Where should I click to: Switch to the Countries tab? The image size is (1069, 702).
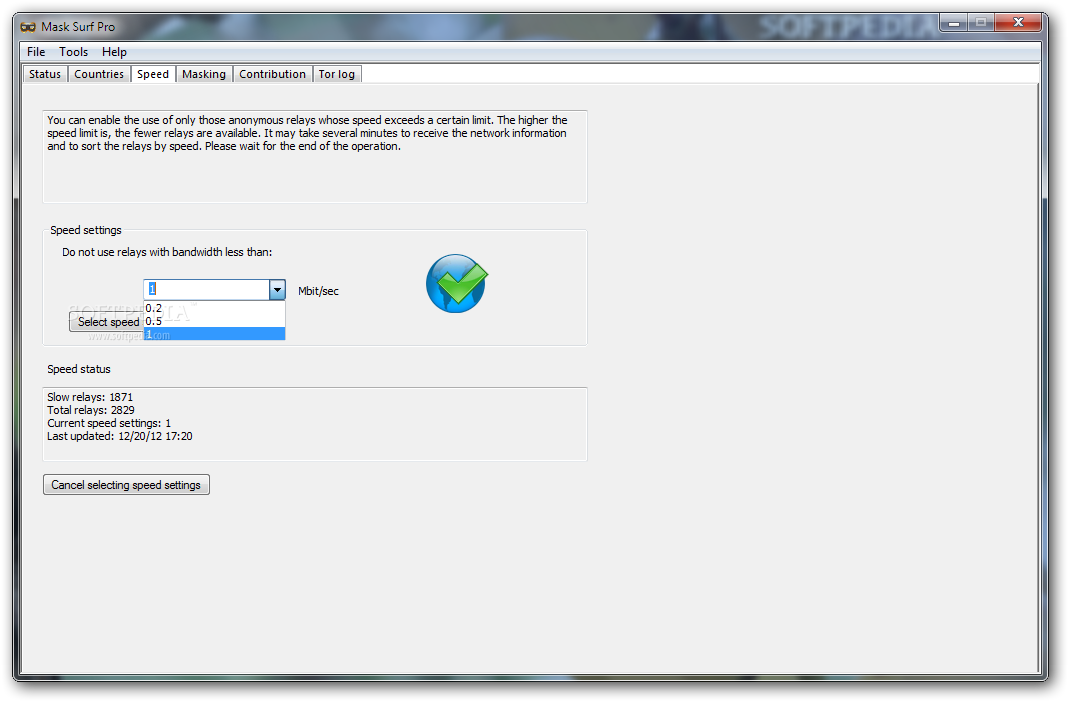99,74
